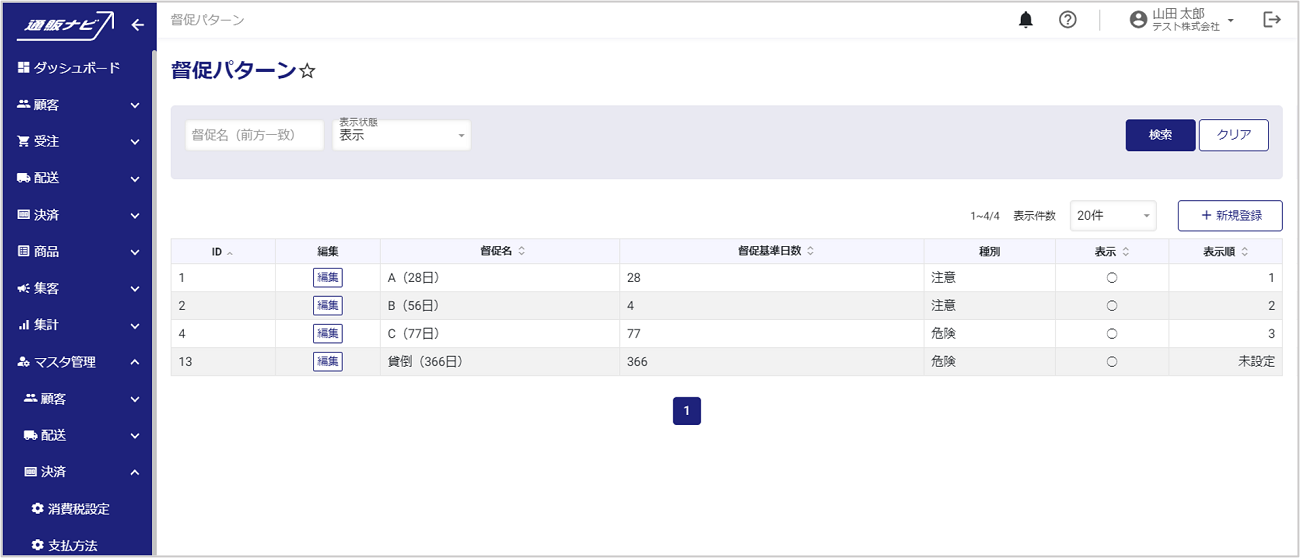This screenshot has width=1300, height=558.
Task: Click the favorite star beside page title
Action: coord(308,71)
